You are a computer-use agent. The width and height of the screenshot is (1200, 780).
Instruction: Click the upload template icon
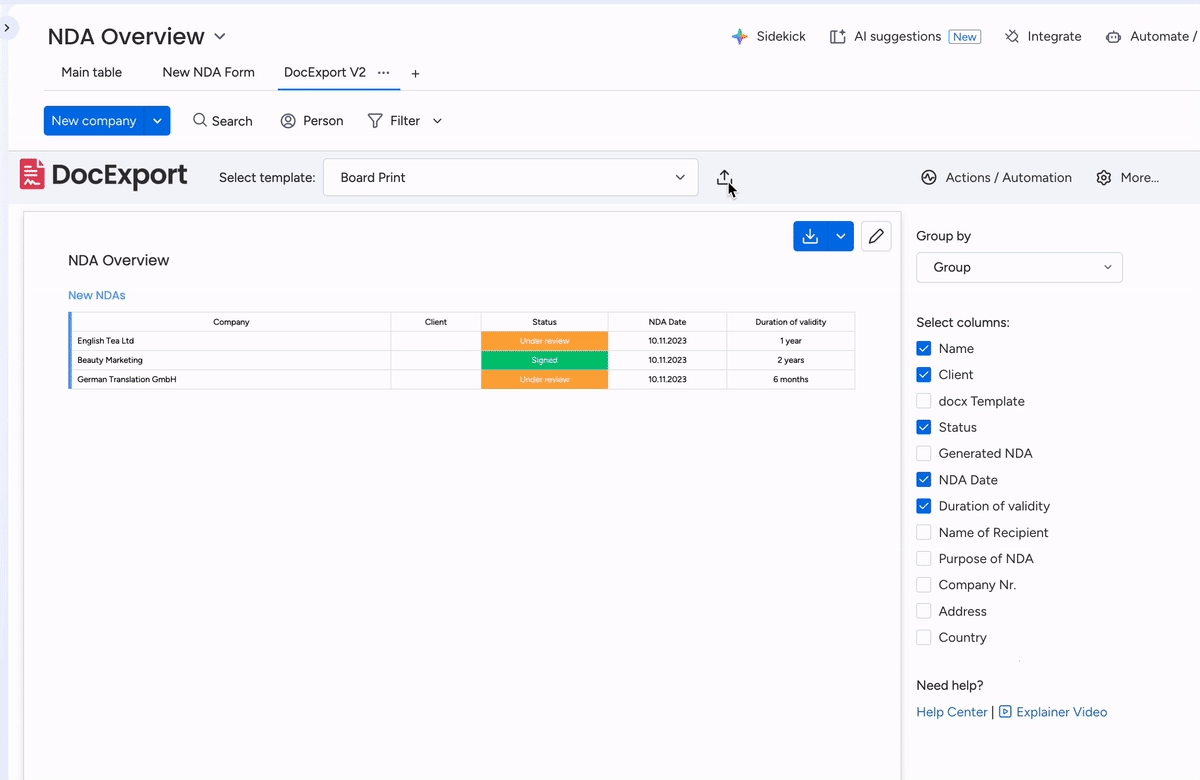(x=724, y=178)
